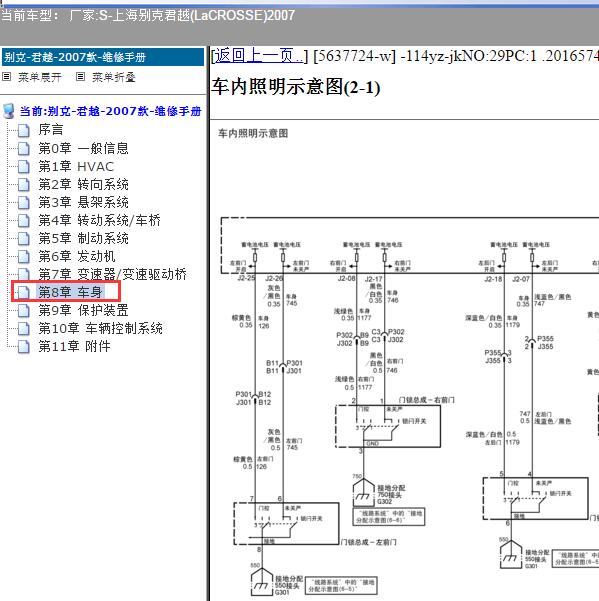Click the 返回上一页 back link
This screenshot has width=599, height=601.
(258, 56)
